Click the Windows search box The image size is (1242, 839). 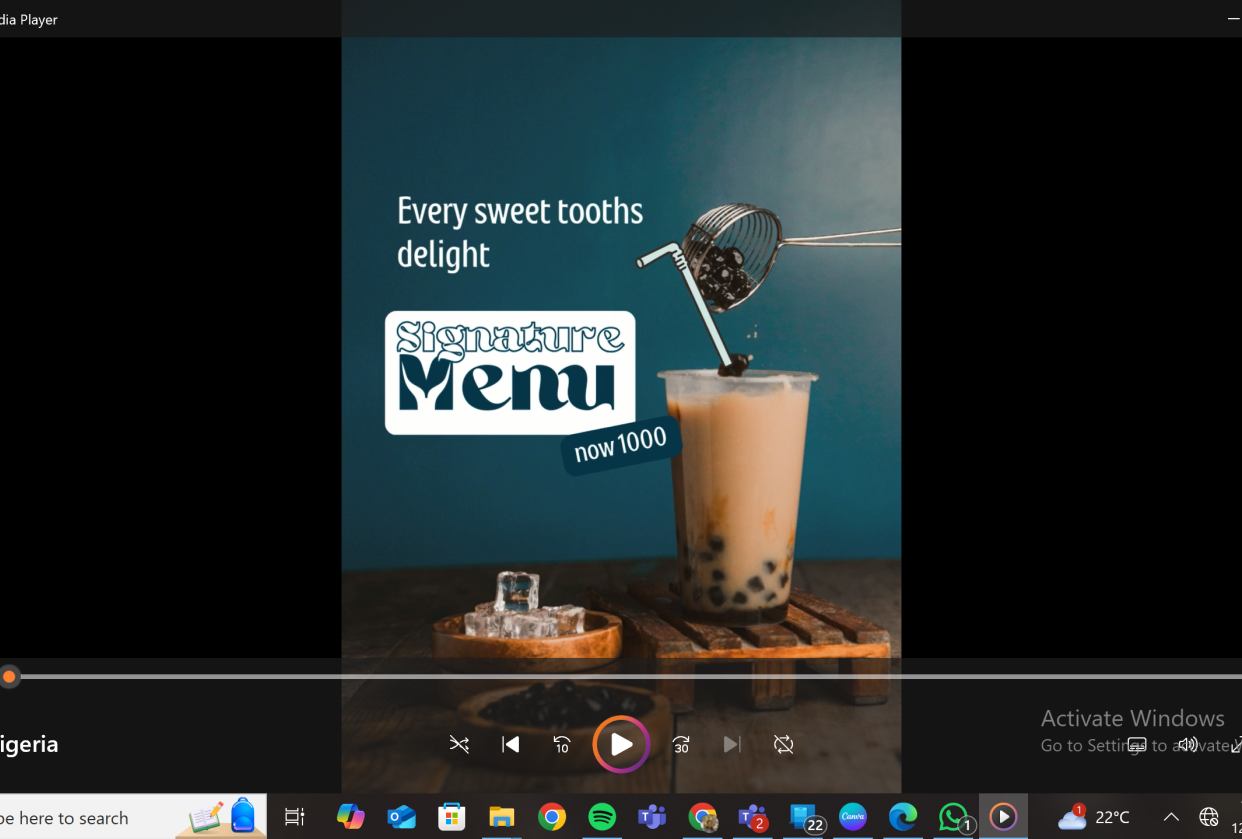pos(133,817)
